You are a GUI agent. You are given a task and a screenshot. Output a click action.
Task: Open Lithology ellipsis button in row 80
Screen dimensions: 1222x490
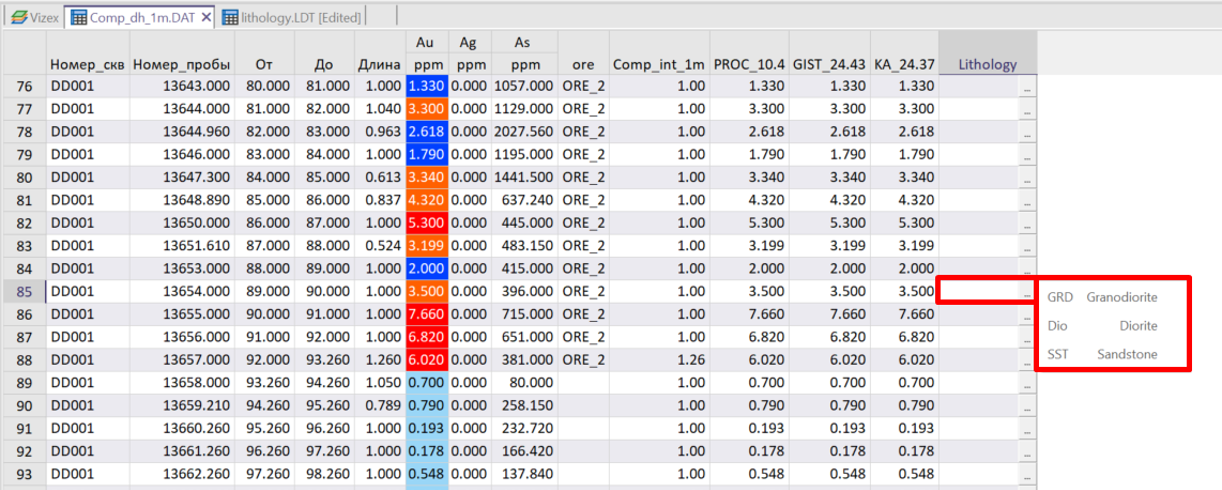click(1027, 178)
